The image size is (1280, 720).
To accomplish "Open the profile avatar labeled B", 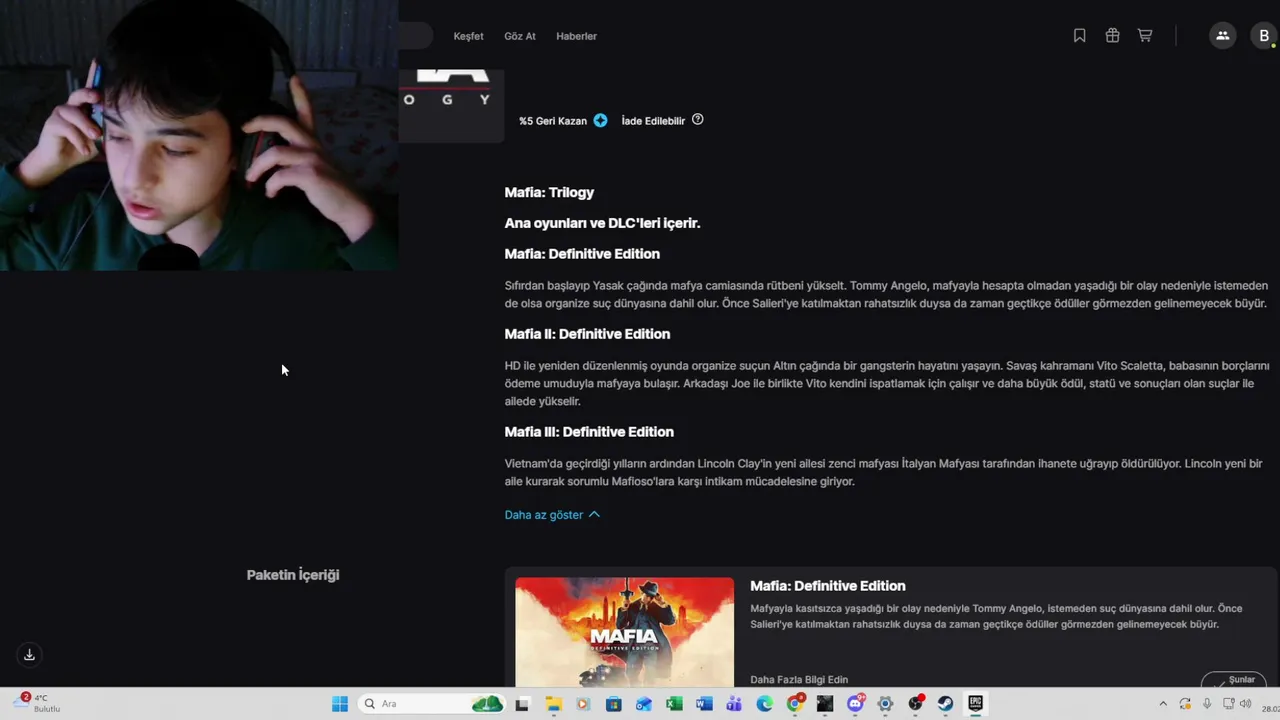I will pyautogui.click(x=1264, y=36).
